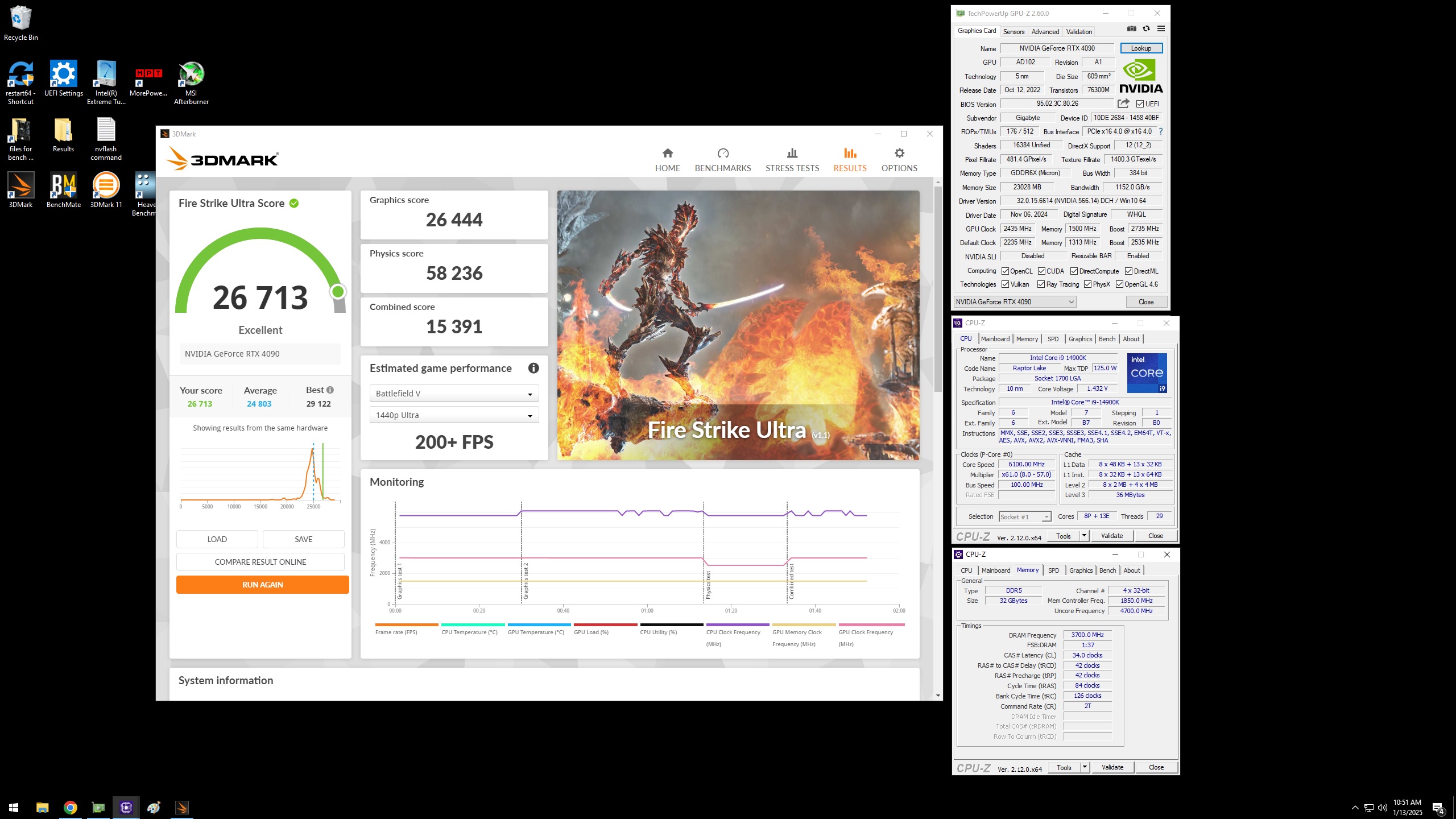Viewport: 1456px width, 819px height.
Task: Click the 3DMark vertical scrollbar thumb
Action: point(938,289)
